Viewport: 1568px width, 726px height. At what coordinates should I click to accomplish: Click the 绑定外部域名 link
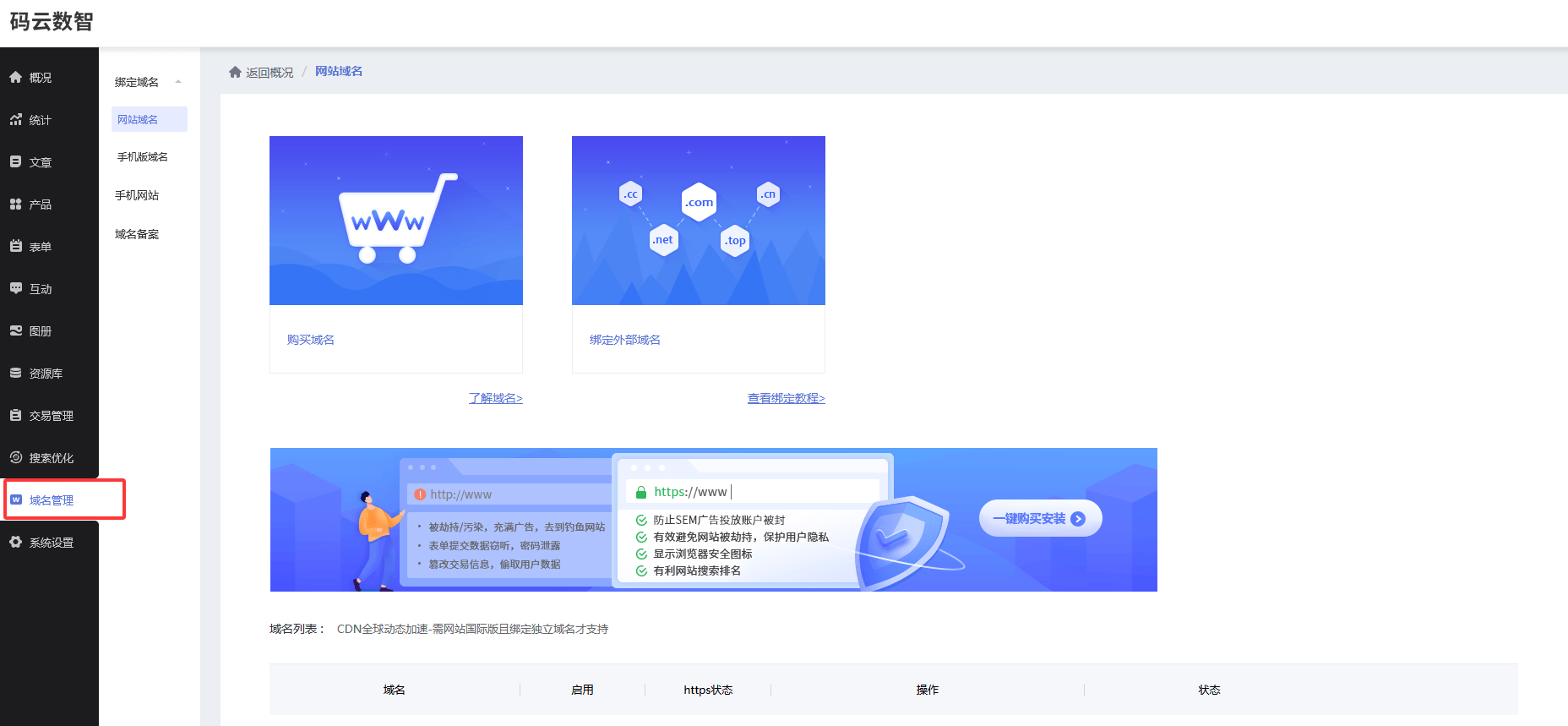point(625,340)
